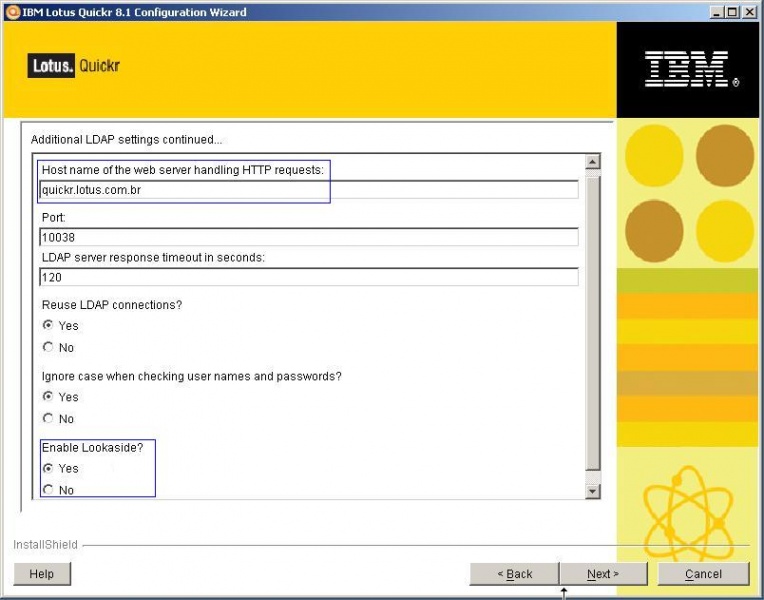Go back with the Back button
The height and width of the screenshot is (600, 764).
[x=515, y=574]
